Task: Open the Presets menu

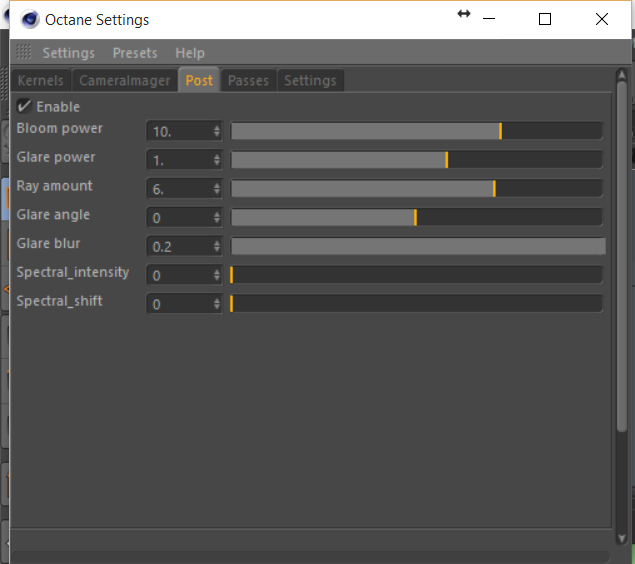Action: pos(135,53)
